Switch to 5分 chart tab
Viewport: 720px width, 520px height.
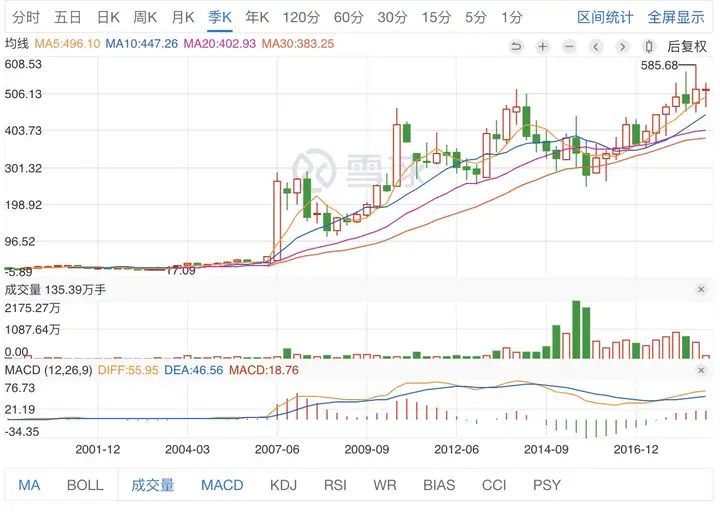coord(476,17)
